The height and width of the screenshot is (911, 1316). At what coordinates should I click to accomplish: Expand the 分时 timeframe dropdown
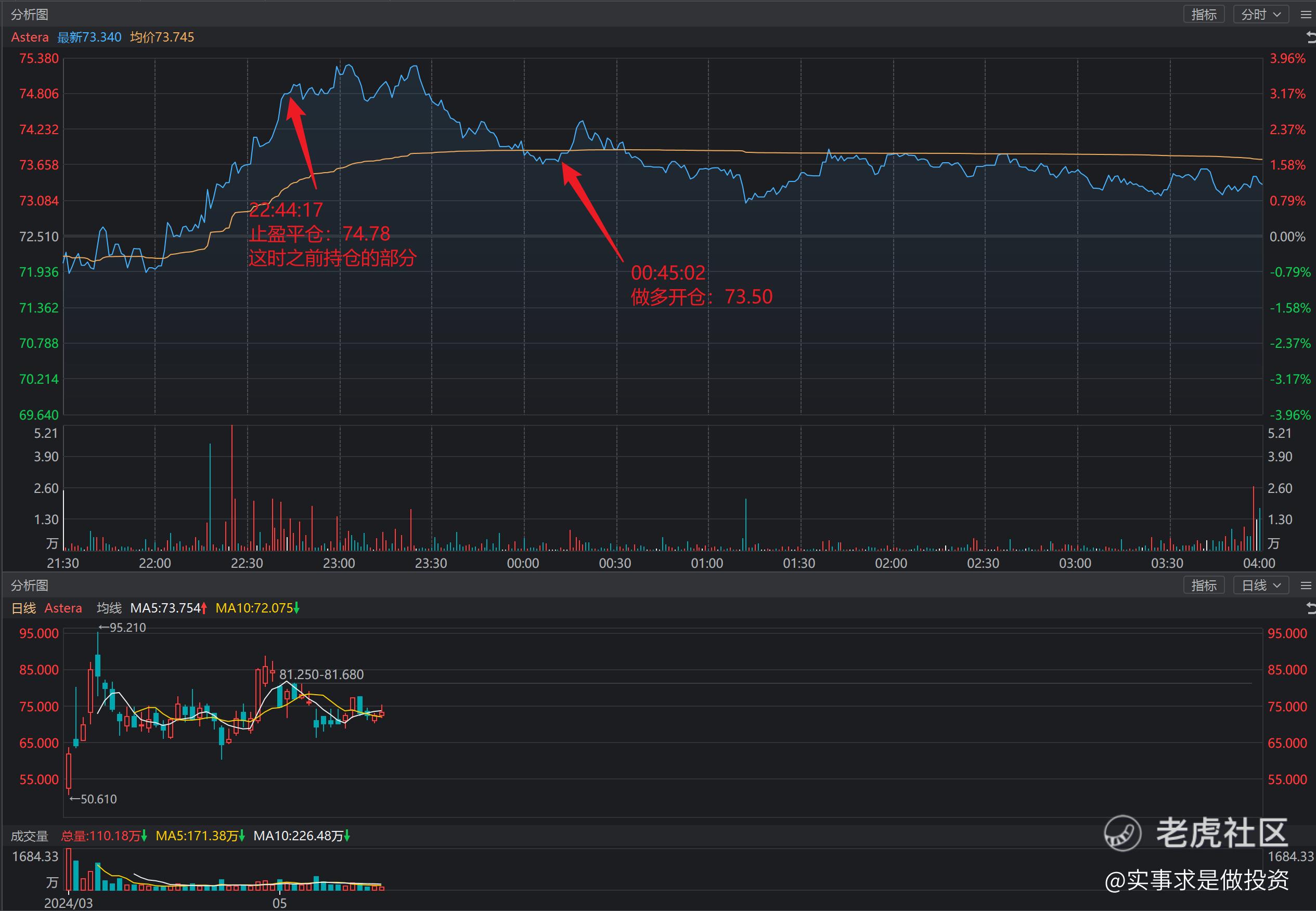(x=1261, y=15)
